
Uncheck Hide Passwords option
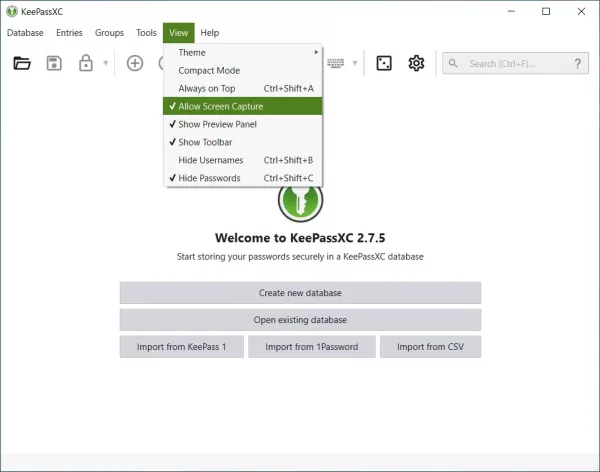pos(243,178)
